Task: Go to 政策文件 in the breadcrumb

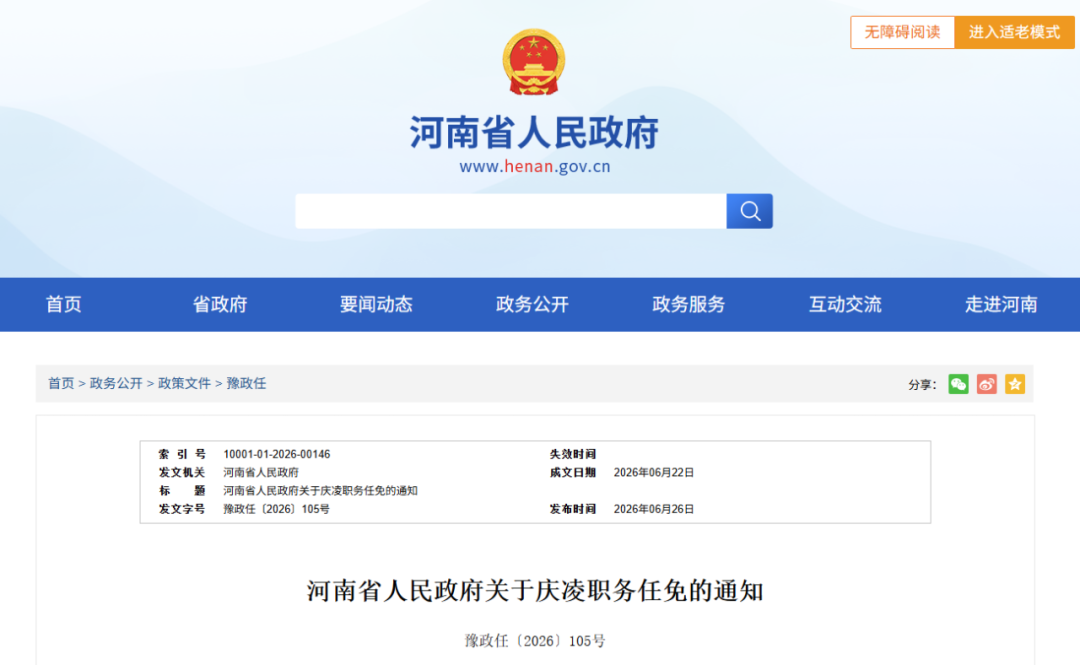Action: (184, 383)
